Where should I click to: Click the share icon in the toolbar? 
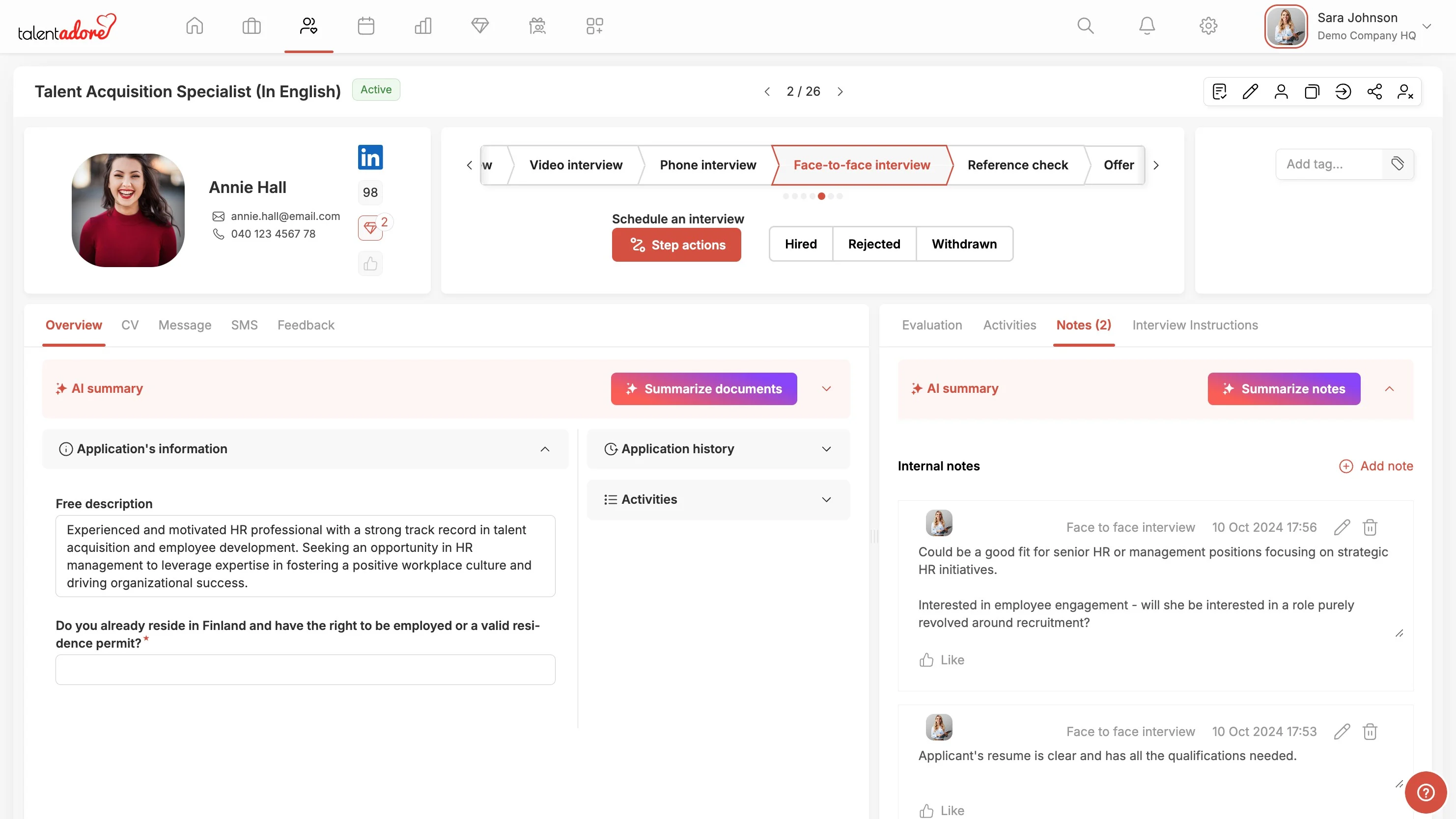click(x=1374, y=91)
